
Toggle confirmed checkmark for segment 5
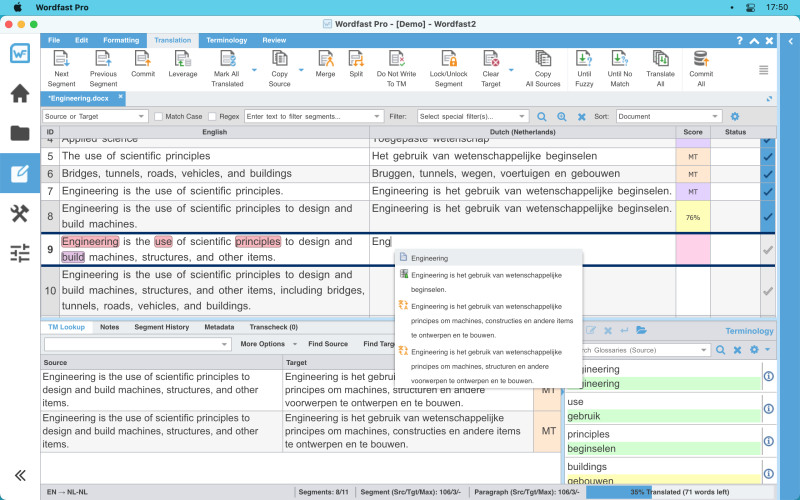767,157
